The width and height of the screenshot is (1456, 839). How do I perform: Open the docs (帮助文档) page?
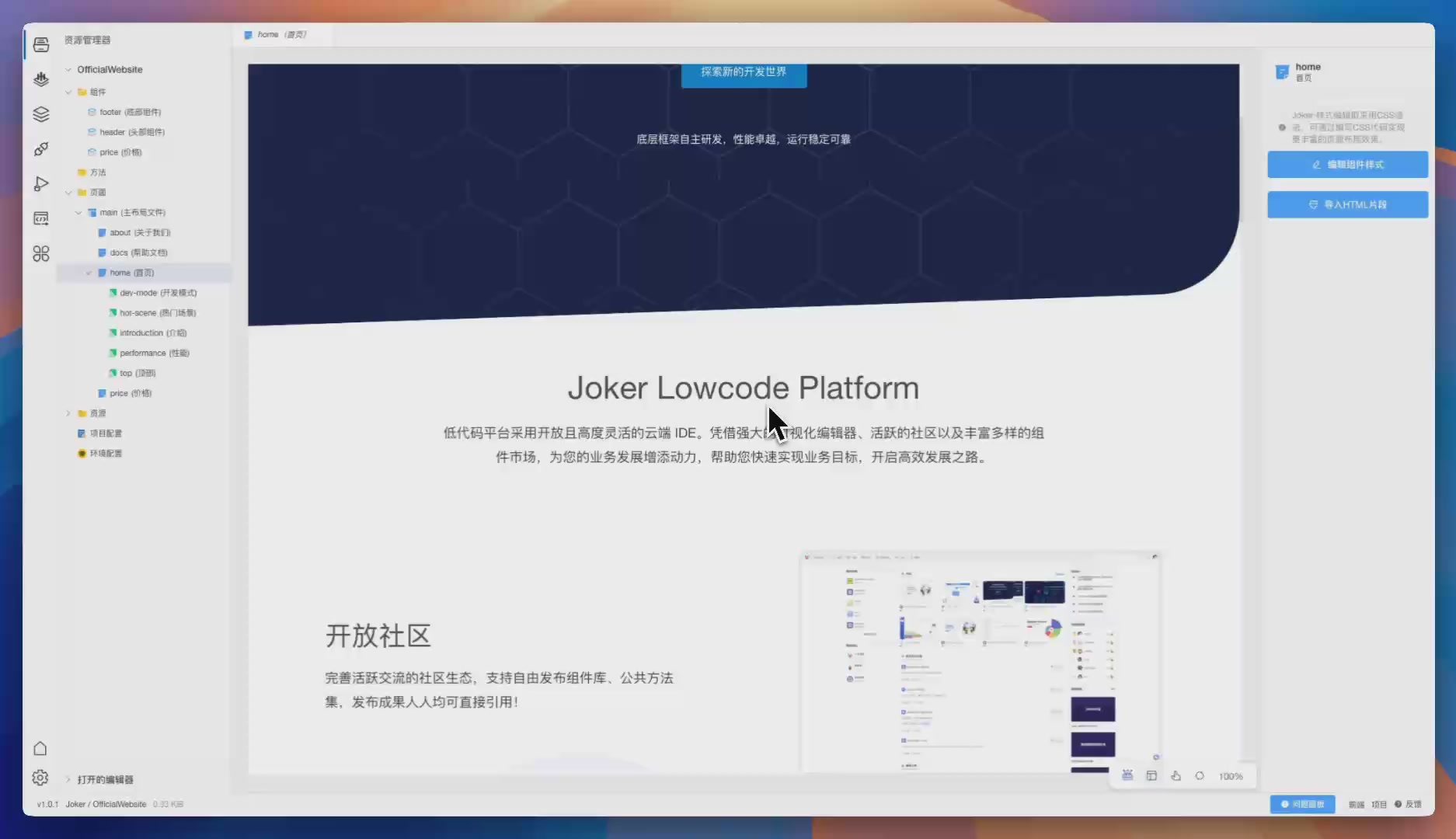tap(138, 252)
